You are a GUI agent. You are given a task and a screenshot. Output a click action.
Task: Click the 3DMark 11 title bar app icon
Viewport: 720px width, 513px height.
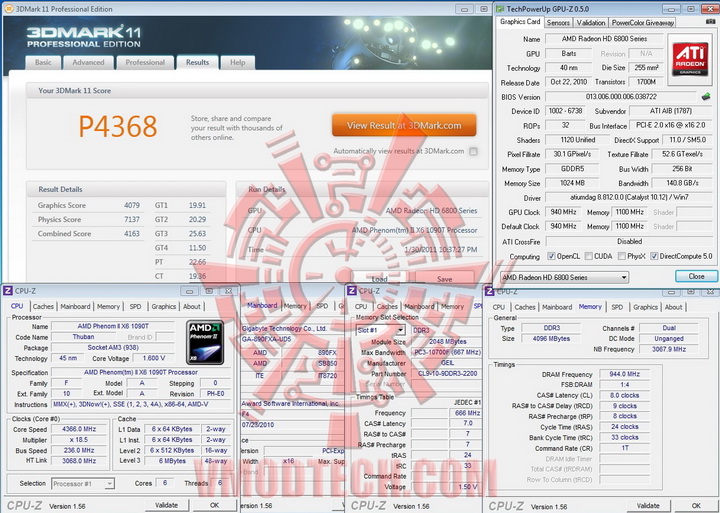click(x=8, y=9)
